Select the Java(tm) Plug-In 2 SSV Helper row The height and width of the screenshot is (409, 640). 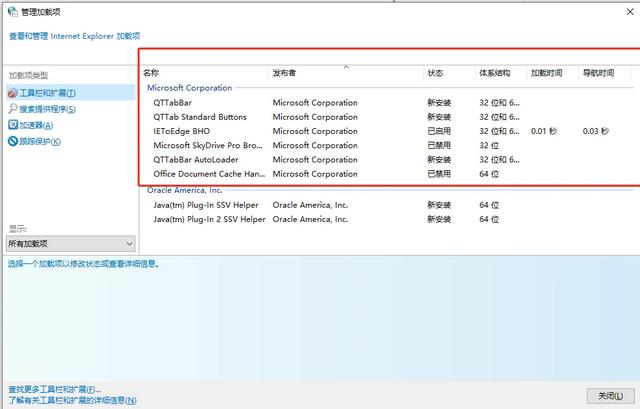[388, 219]
